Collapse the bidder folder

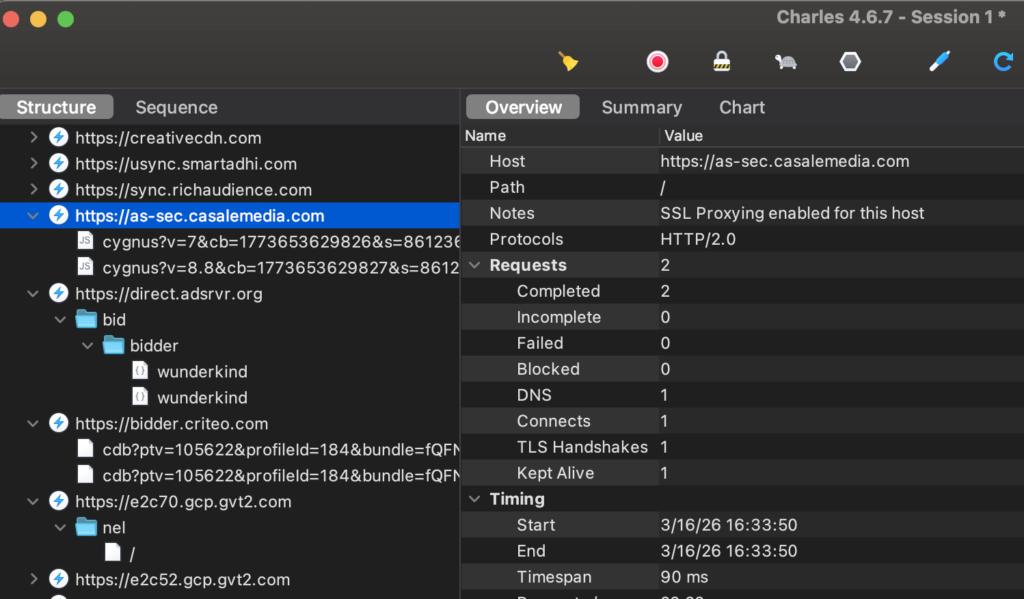tap(87, 346)
